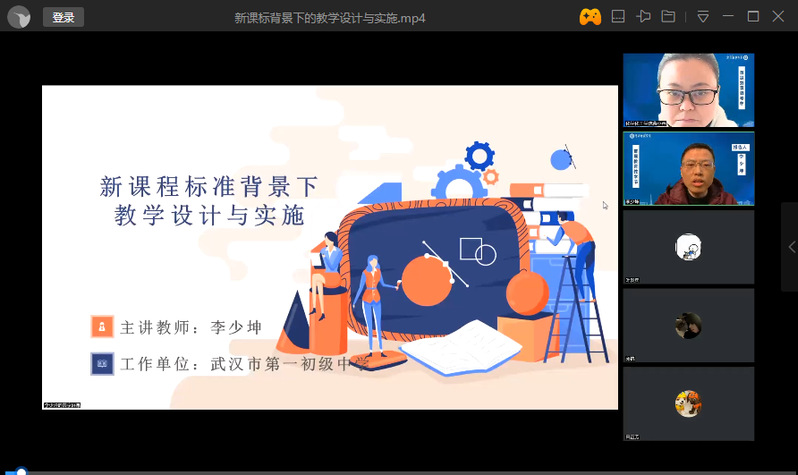Select the woman with glasses video tile
This screenshot has height=475, width=798.
688,90
